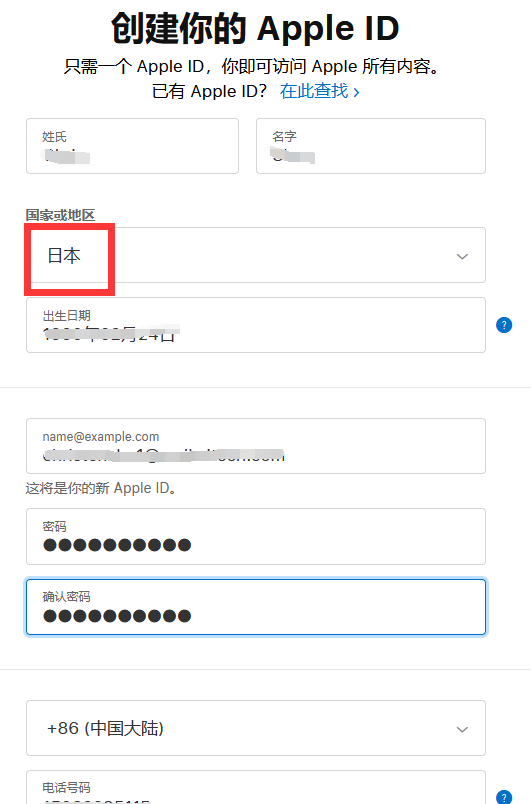Click the 电话号码 input field

[256, 787]
